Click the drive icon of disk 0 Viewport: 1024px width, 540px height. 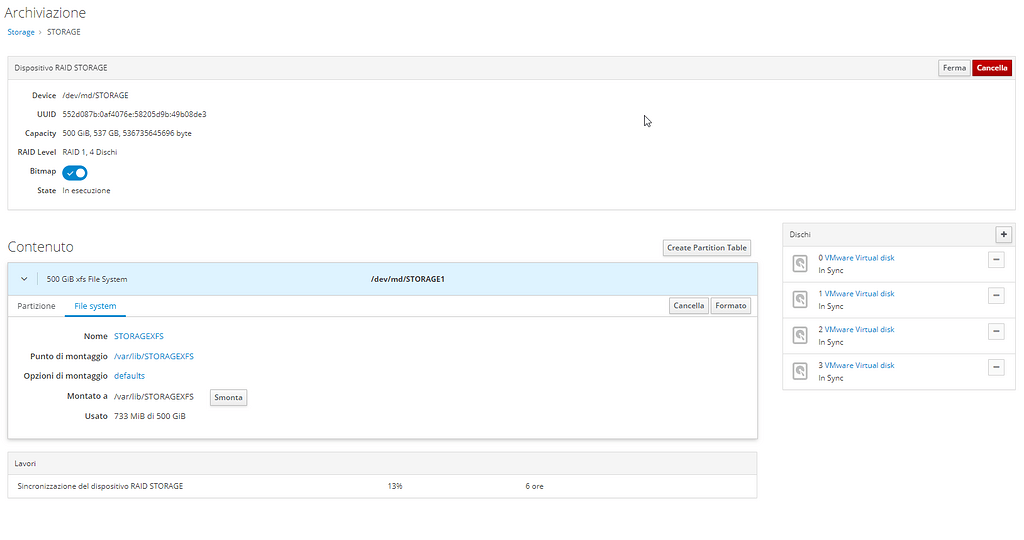800,264
